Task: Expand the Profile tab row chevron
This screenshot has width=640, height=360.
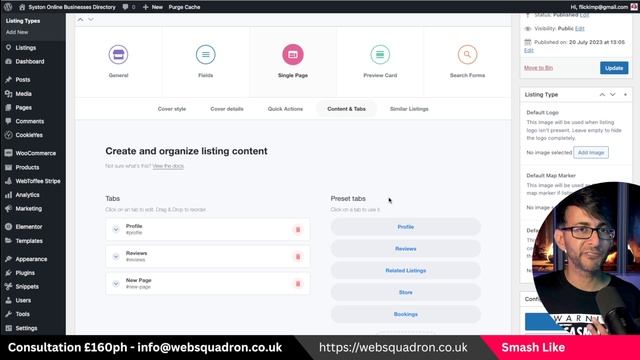Action: click(x=116, y=229)
